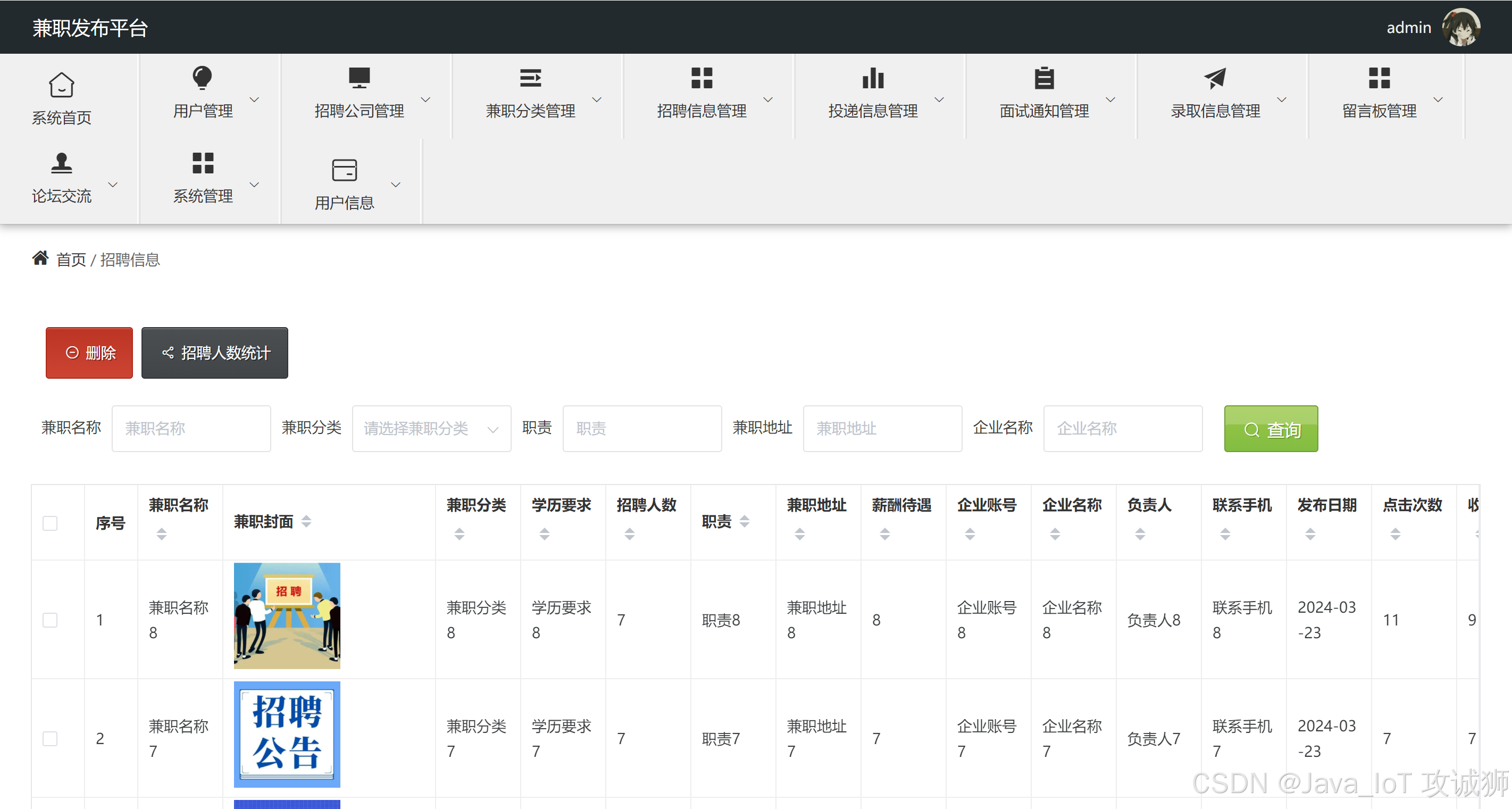Screen dimensions: 1512x809
Task: Click the admin username
Action: [1409, 28]
